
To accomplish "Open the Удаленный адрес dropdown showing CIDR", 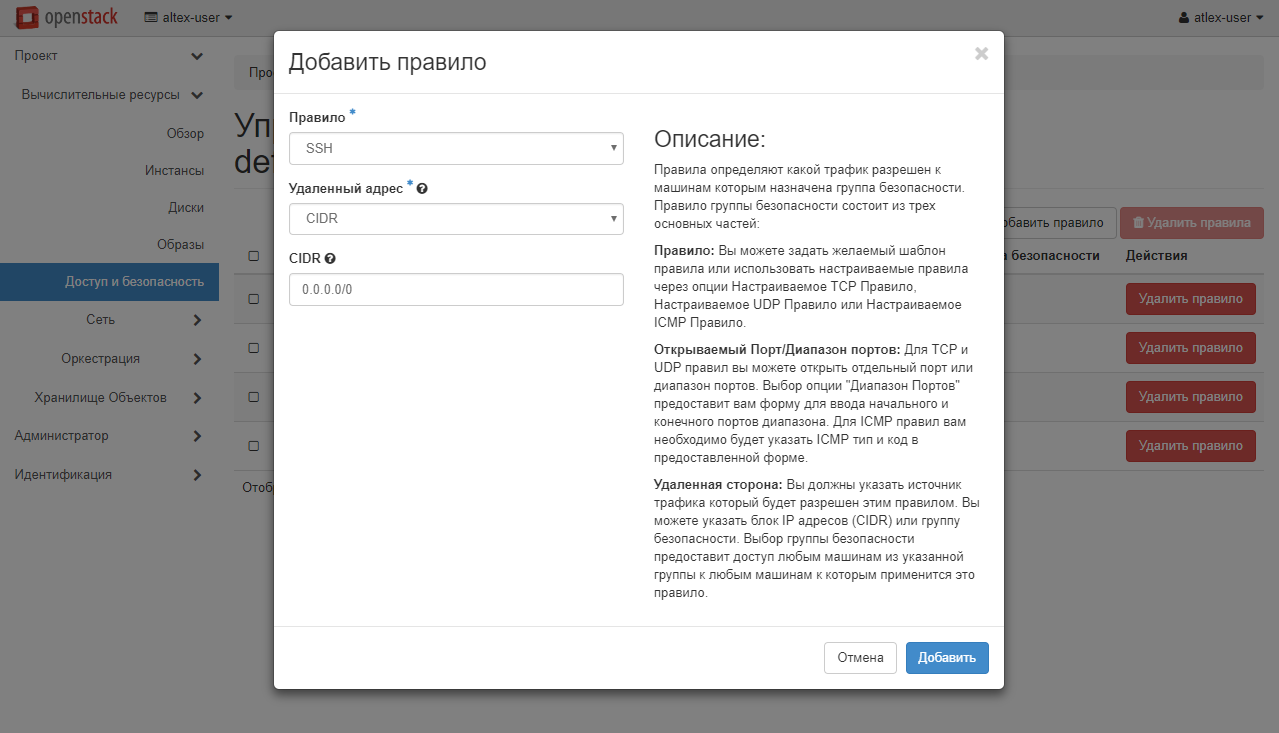I will pyautogui.click(x=456, y=218).
